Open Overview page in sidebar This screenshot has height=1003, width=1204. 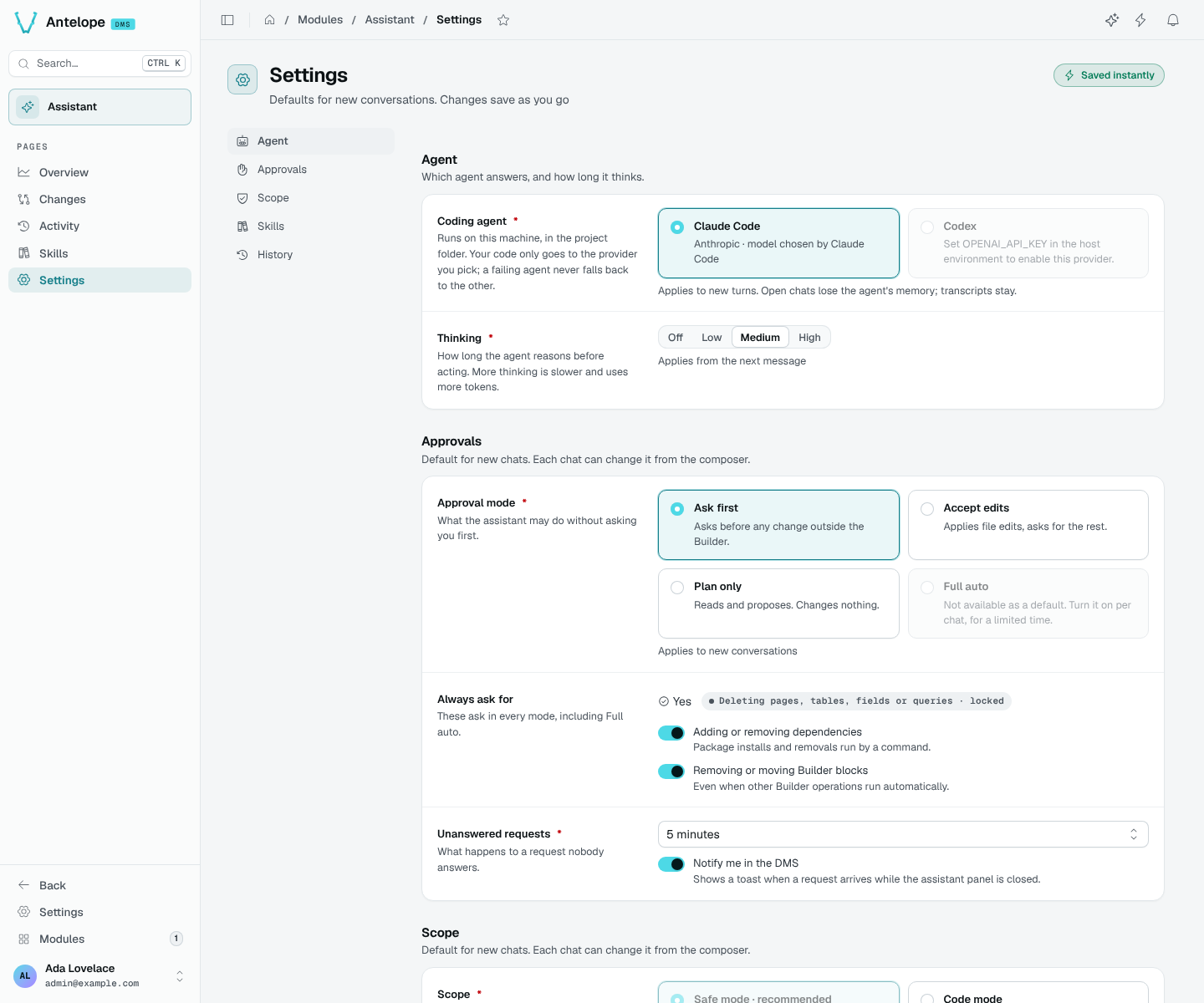99,172
